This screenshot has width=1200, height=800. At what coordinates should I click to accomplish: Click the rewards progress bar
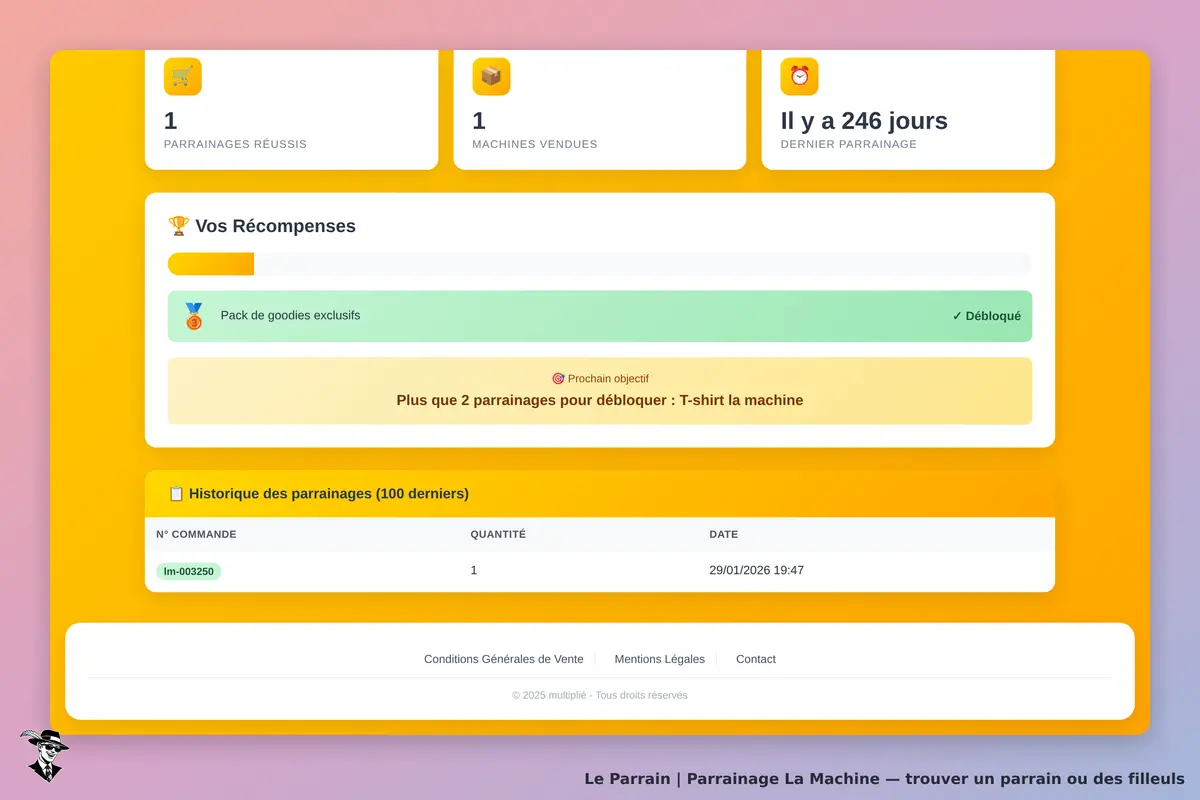pos(600,264)
